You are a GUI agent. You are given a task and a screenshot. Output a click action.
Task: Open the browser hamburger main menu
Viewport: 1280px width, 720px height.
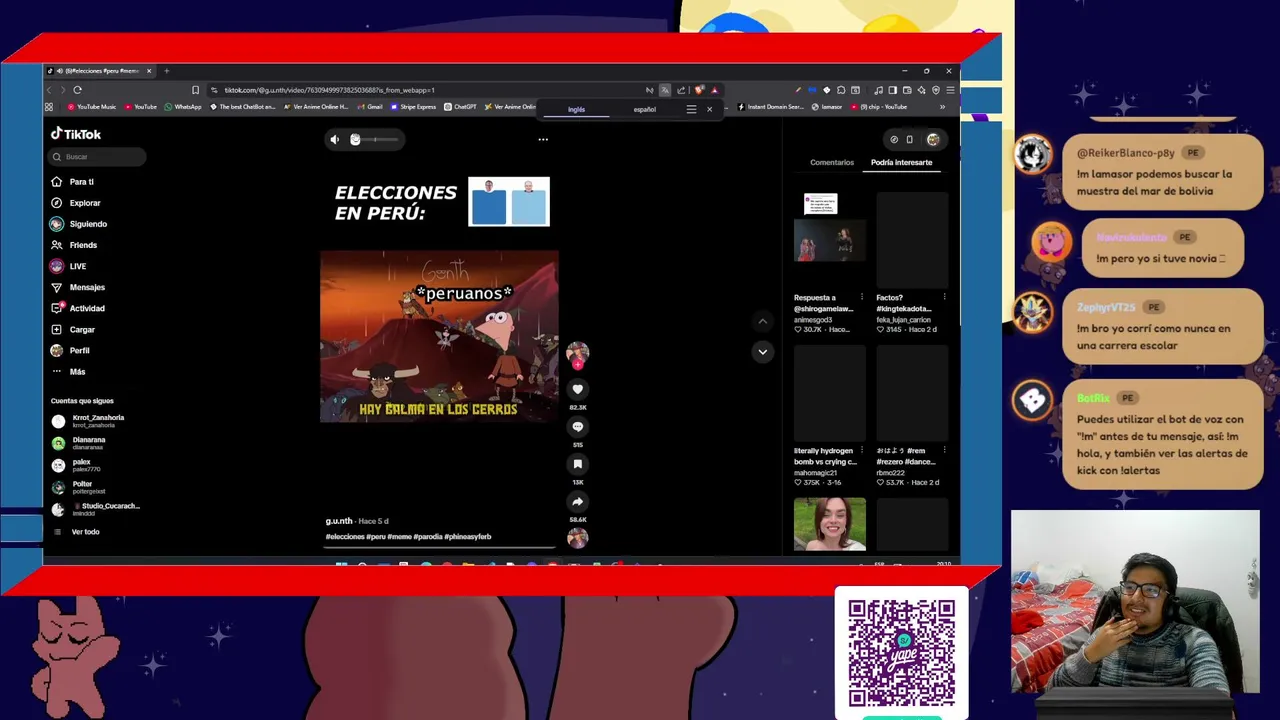[x=950, y=90]
